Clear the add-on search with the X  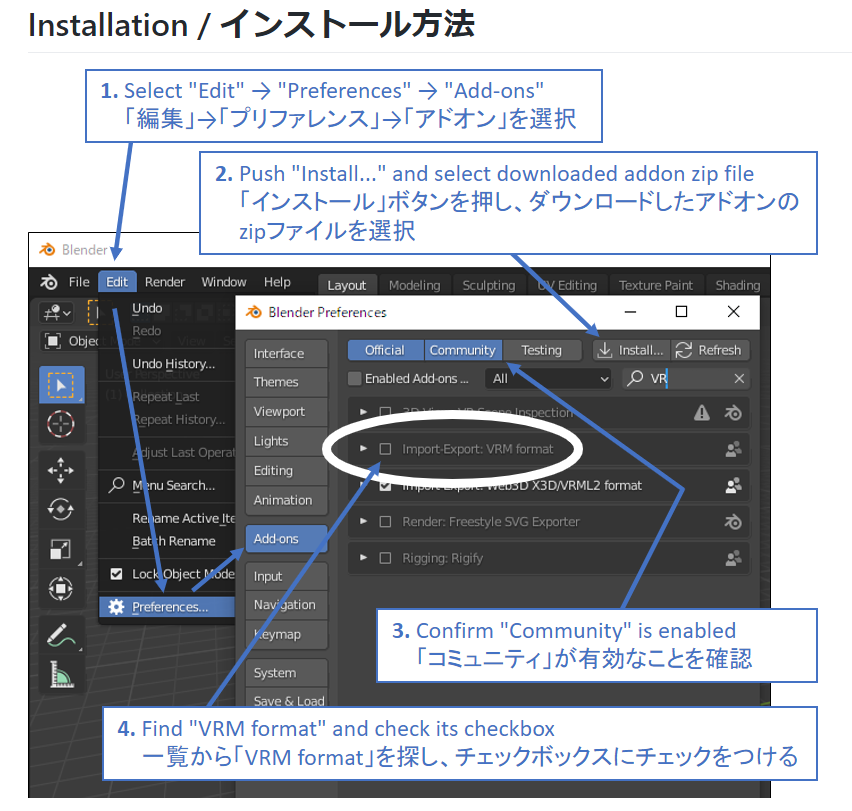739,379
